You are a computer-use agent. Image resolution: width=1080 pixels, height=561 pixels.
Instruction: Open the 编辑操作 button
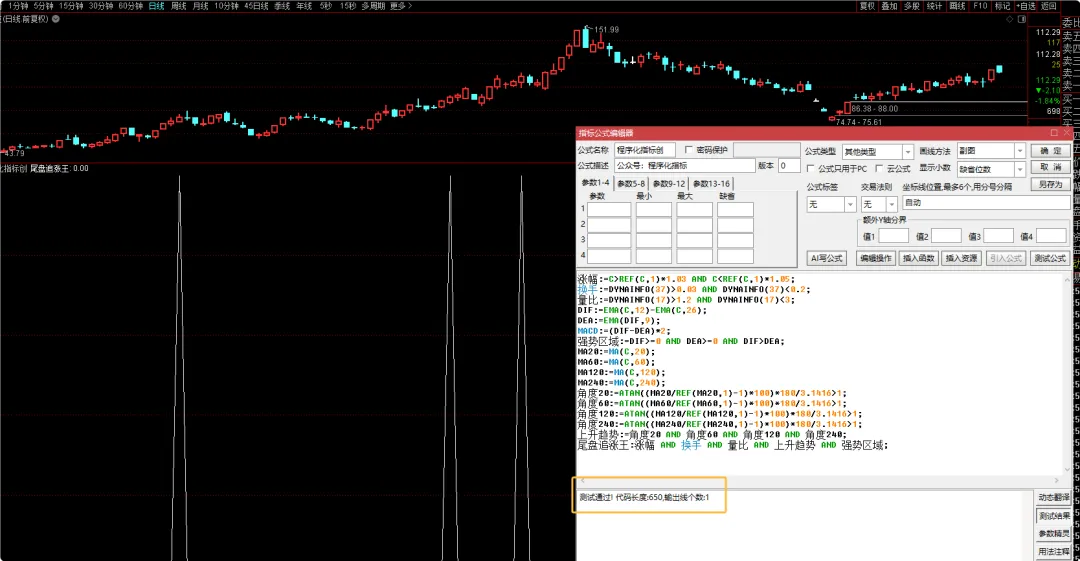tap(875, 258)
